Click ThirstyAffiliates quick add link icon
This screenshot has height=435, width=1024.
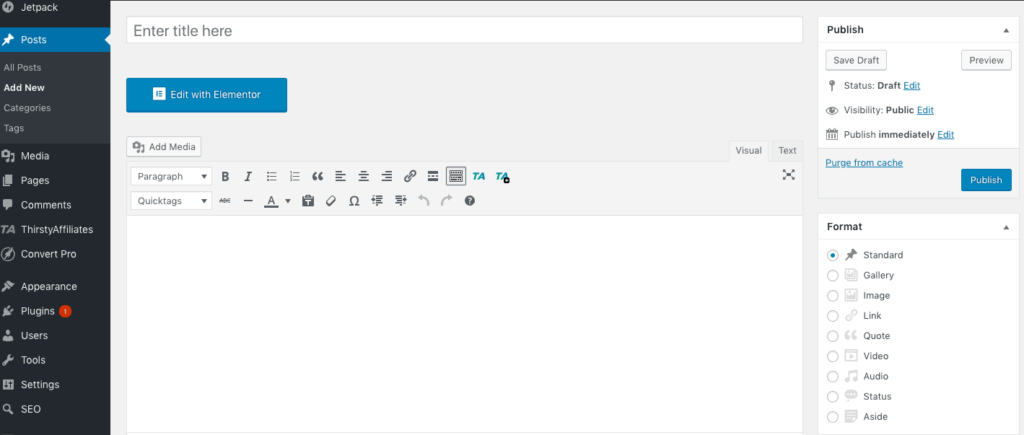tap(502, 176)
